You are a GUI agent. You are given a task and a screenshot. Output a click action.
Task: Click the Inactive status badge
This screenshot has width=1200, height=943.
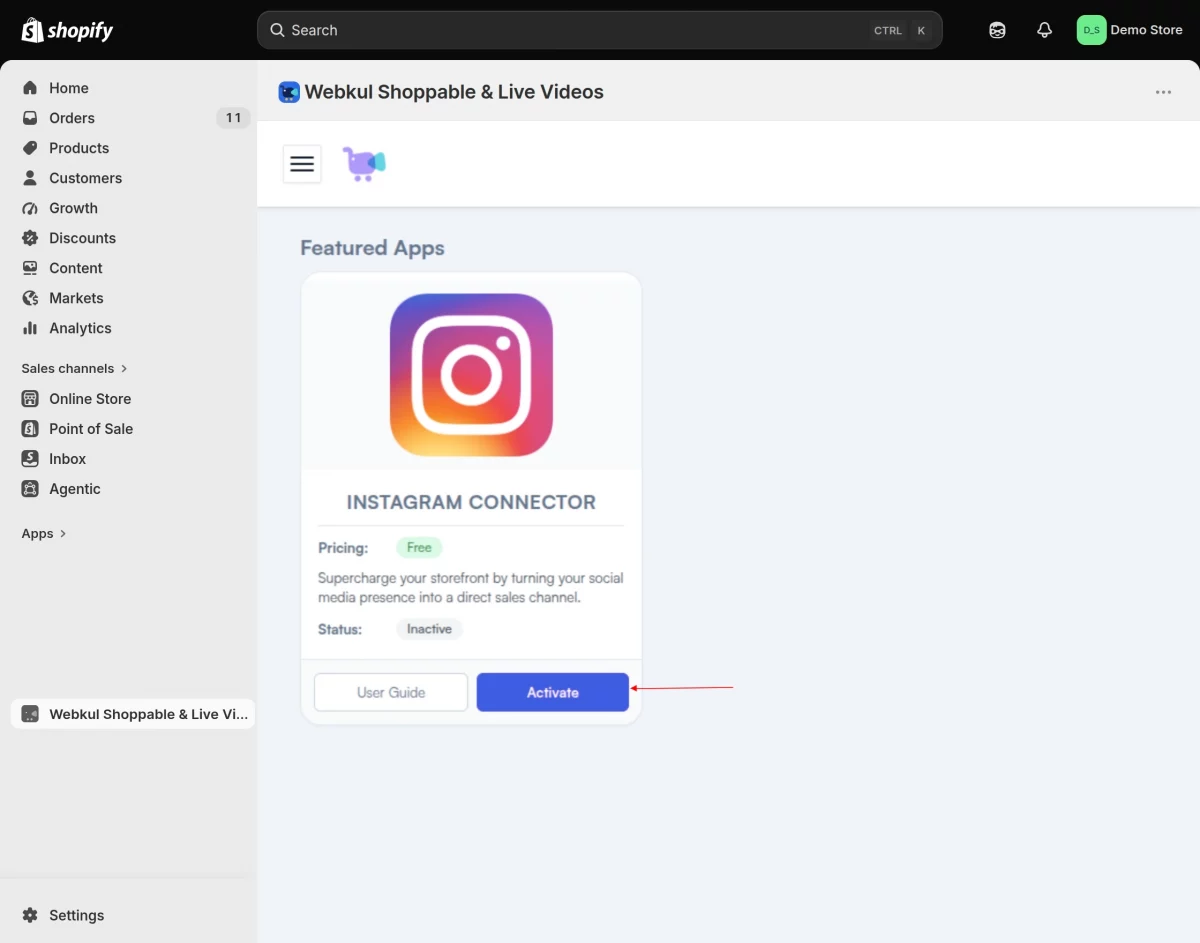(429, 629)
